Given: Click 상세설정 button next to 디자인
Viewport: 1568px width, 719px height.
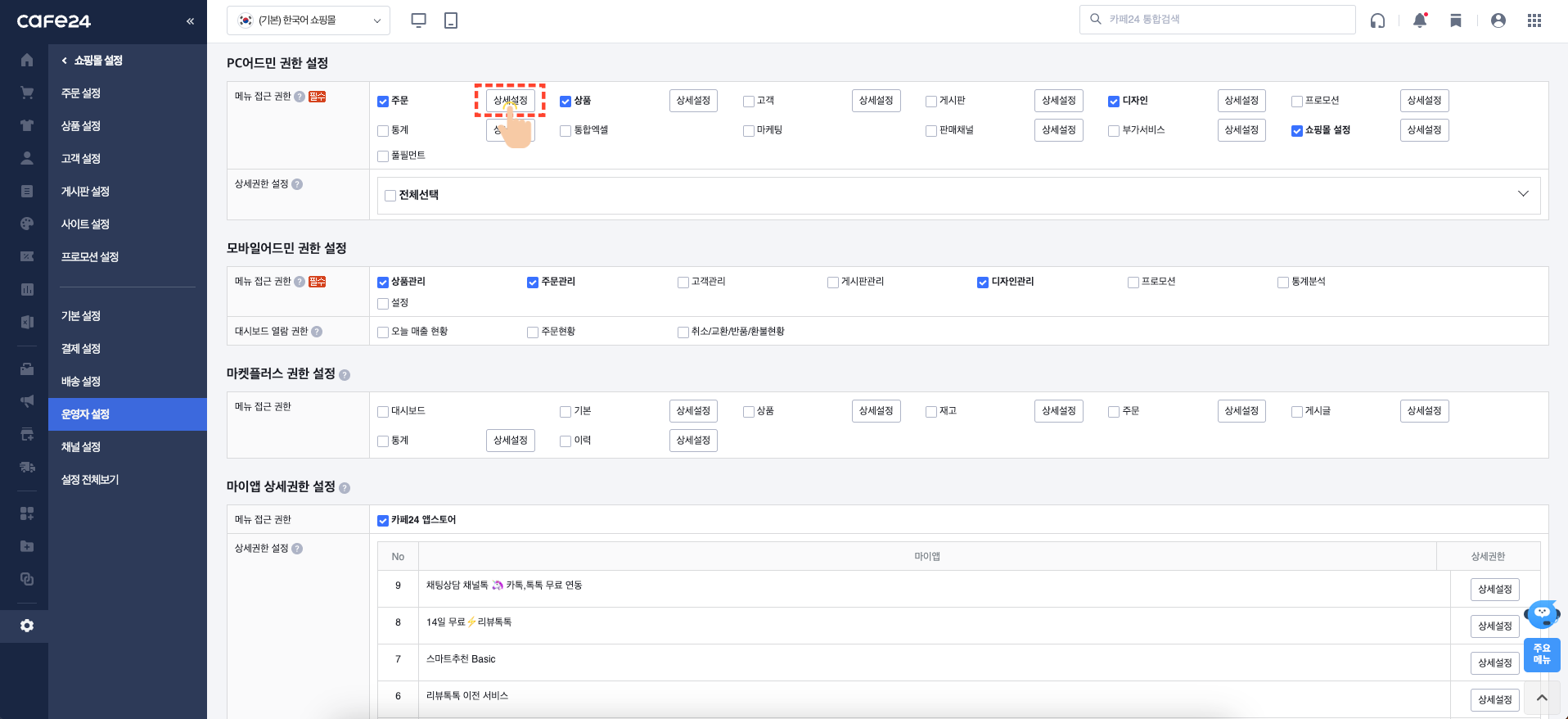Looking at the screenshot, I should click(1241, 101).
